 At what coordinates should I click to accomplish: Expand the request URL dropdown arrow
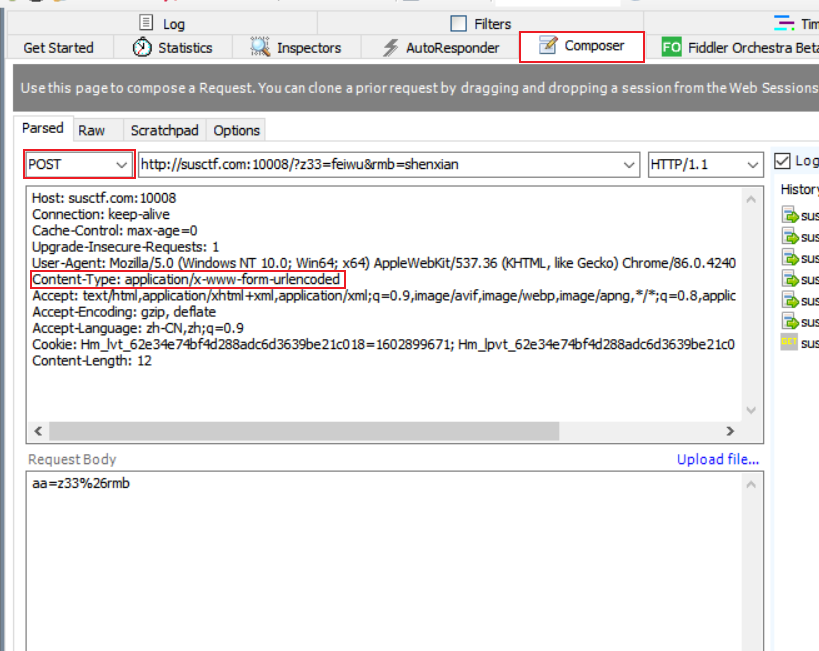[628, 164]
